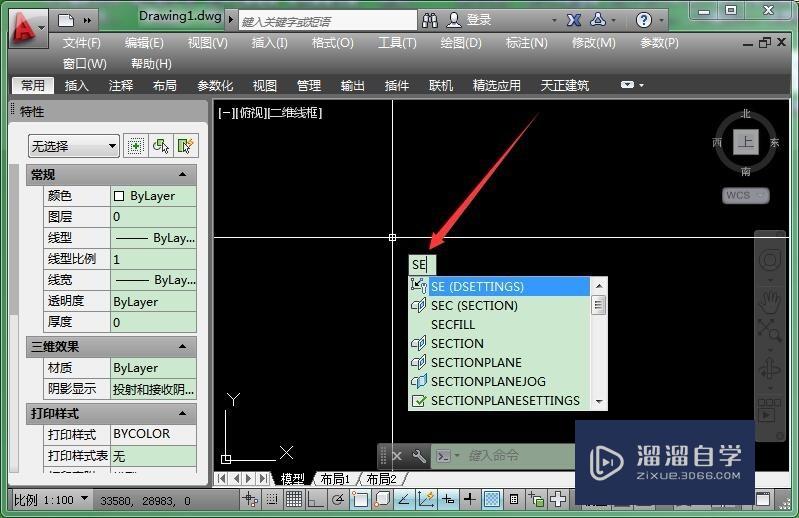Click the Quick Select icon in properties
The image size is (799, 518).
185,146
